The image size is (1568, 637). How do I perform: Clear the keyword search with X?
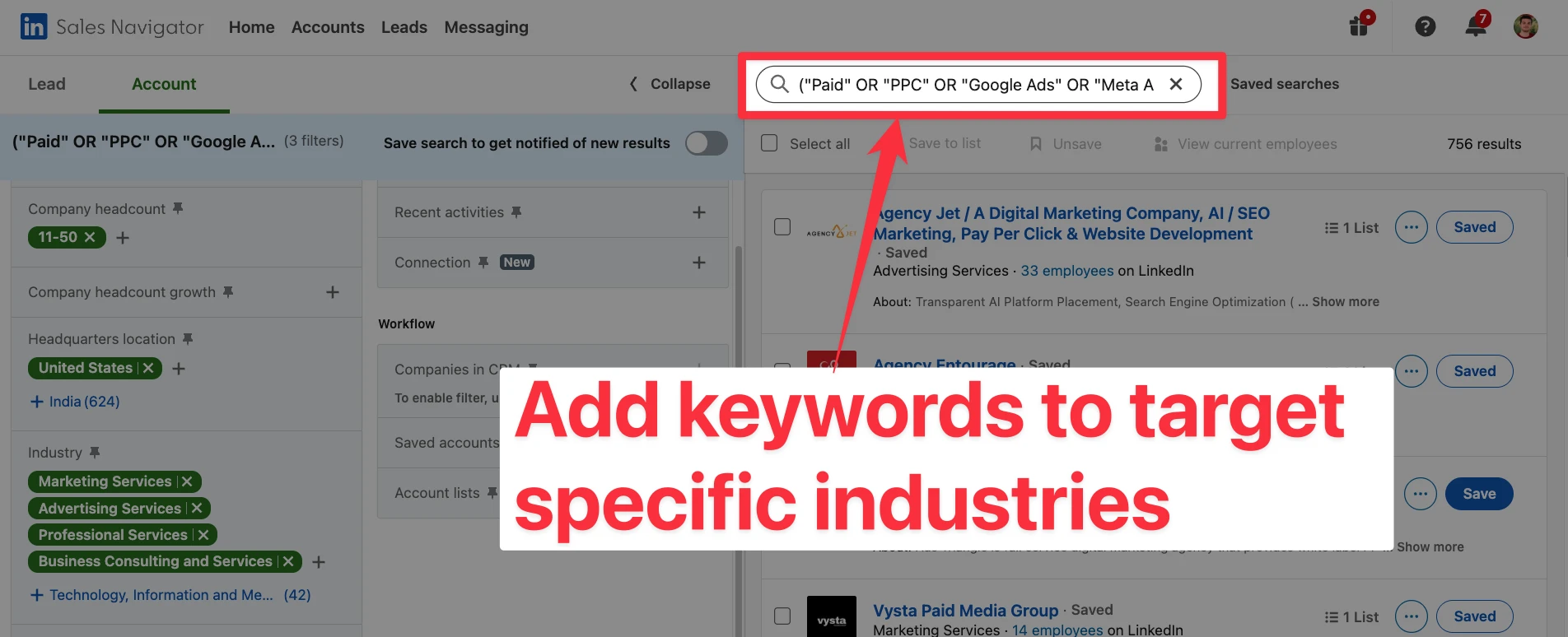point(1176,84)
